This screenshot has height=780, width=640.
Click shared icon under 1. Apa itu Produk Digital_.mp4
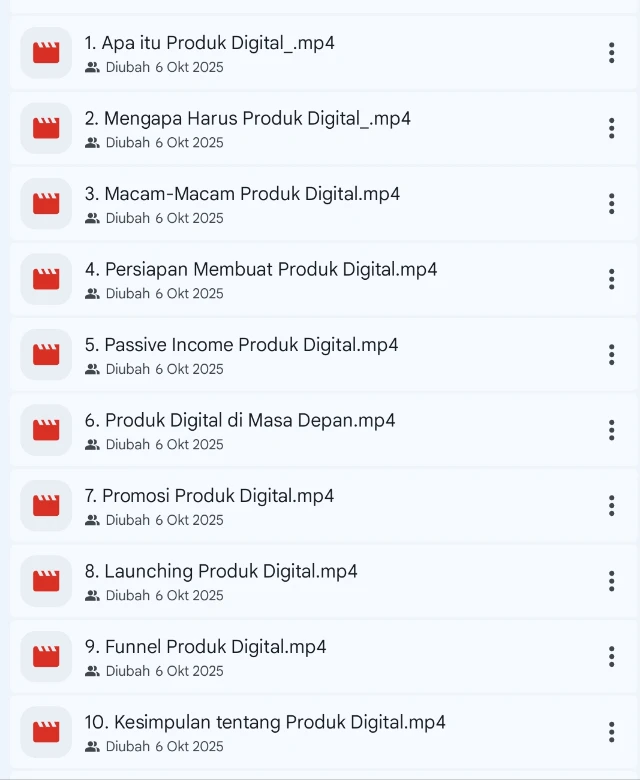click(x=92, y=67)
